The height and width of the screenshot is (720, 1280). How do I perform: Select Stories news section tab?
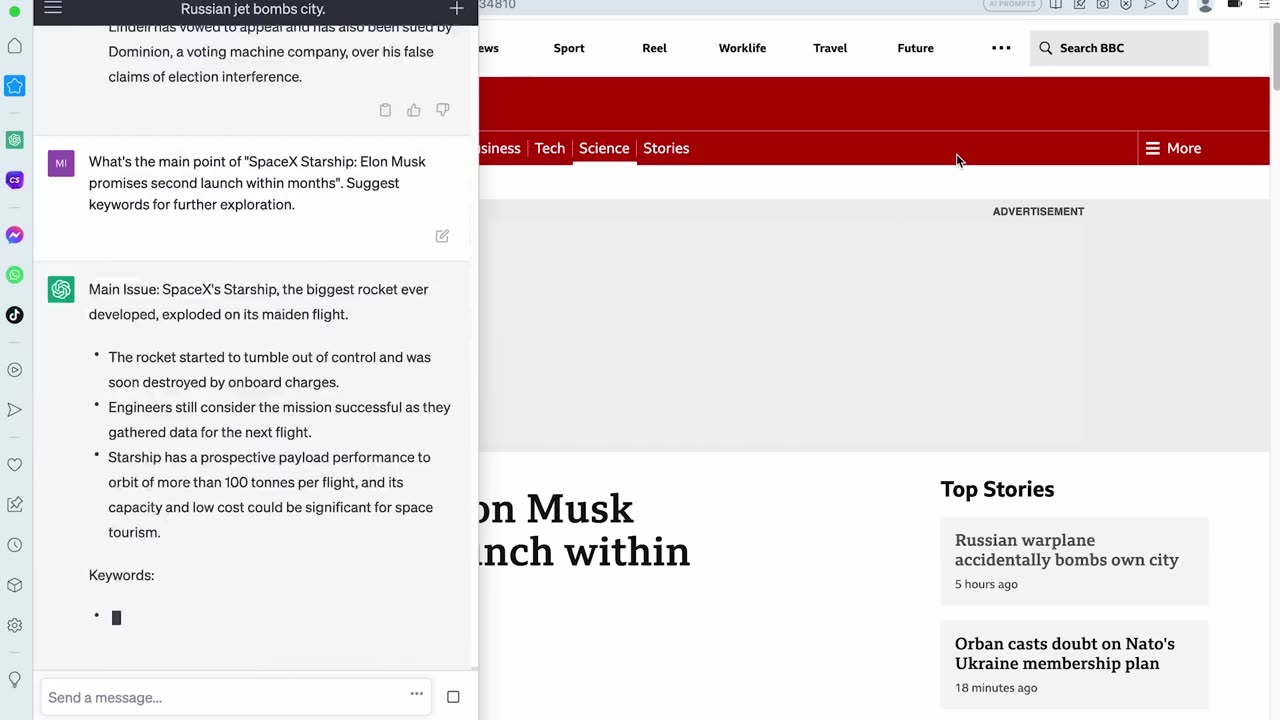point(666,148)
